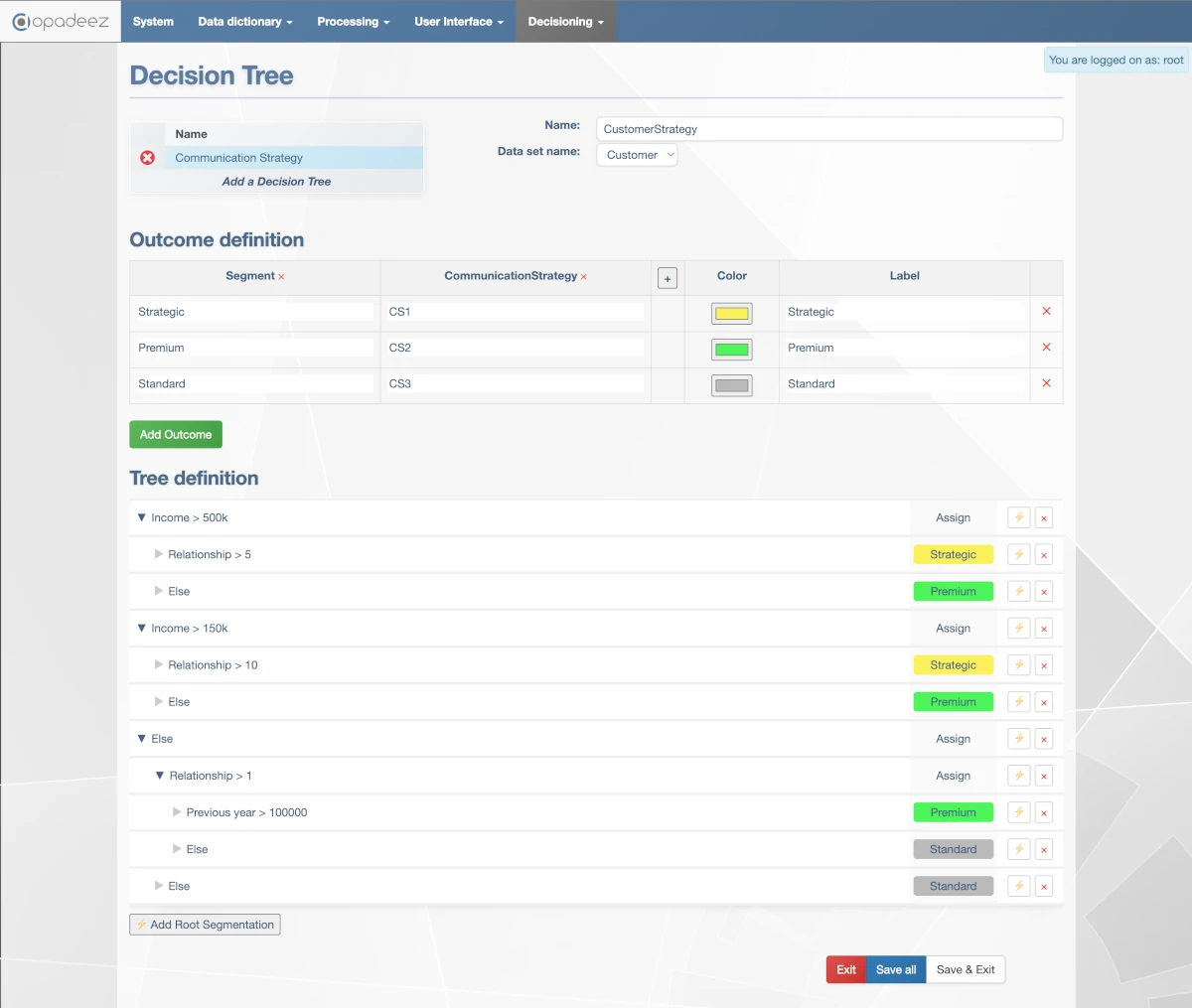Click the + icon to add outcome attribute
1192x1008 pixels.
coord(667,277)
